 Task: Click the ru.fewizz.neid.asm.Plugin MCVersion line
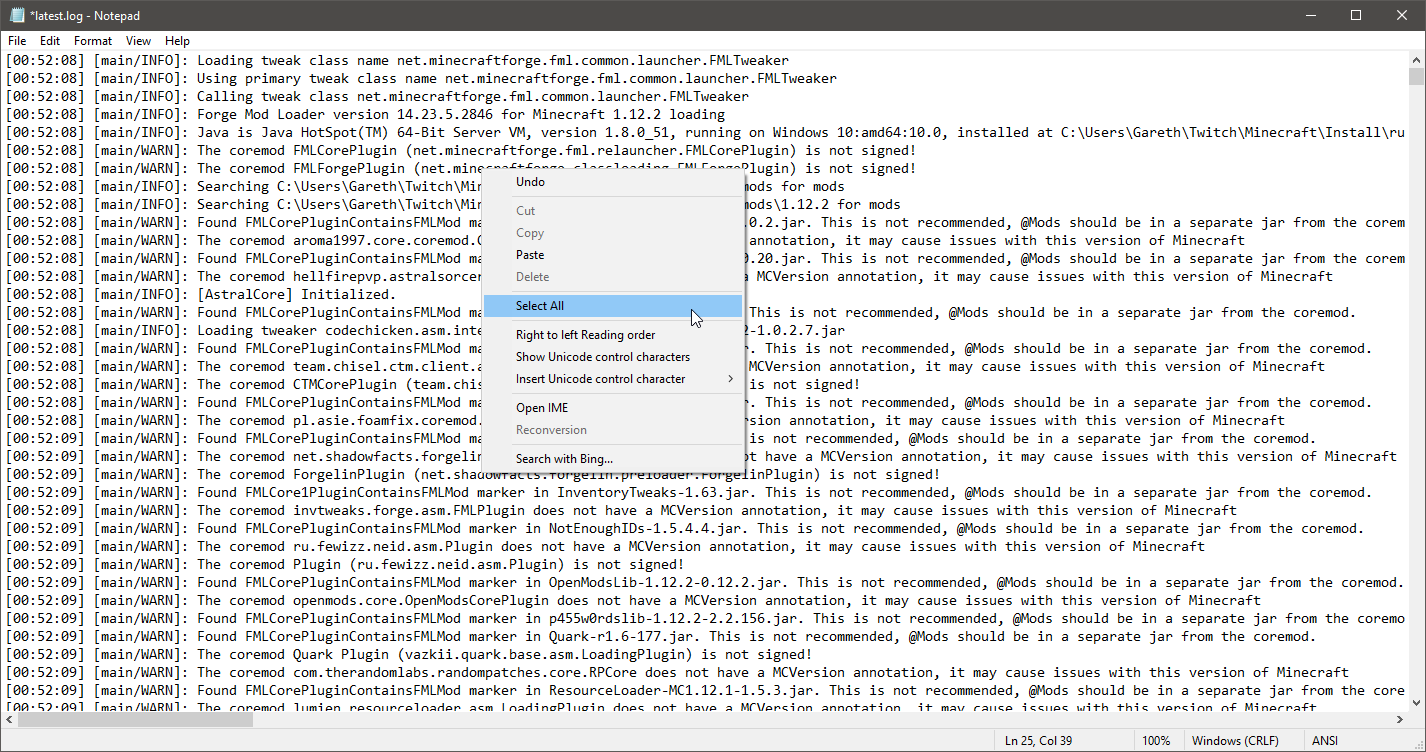[606, 546]
